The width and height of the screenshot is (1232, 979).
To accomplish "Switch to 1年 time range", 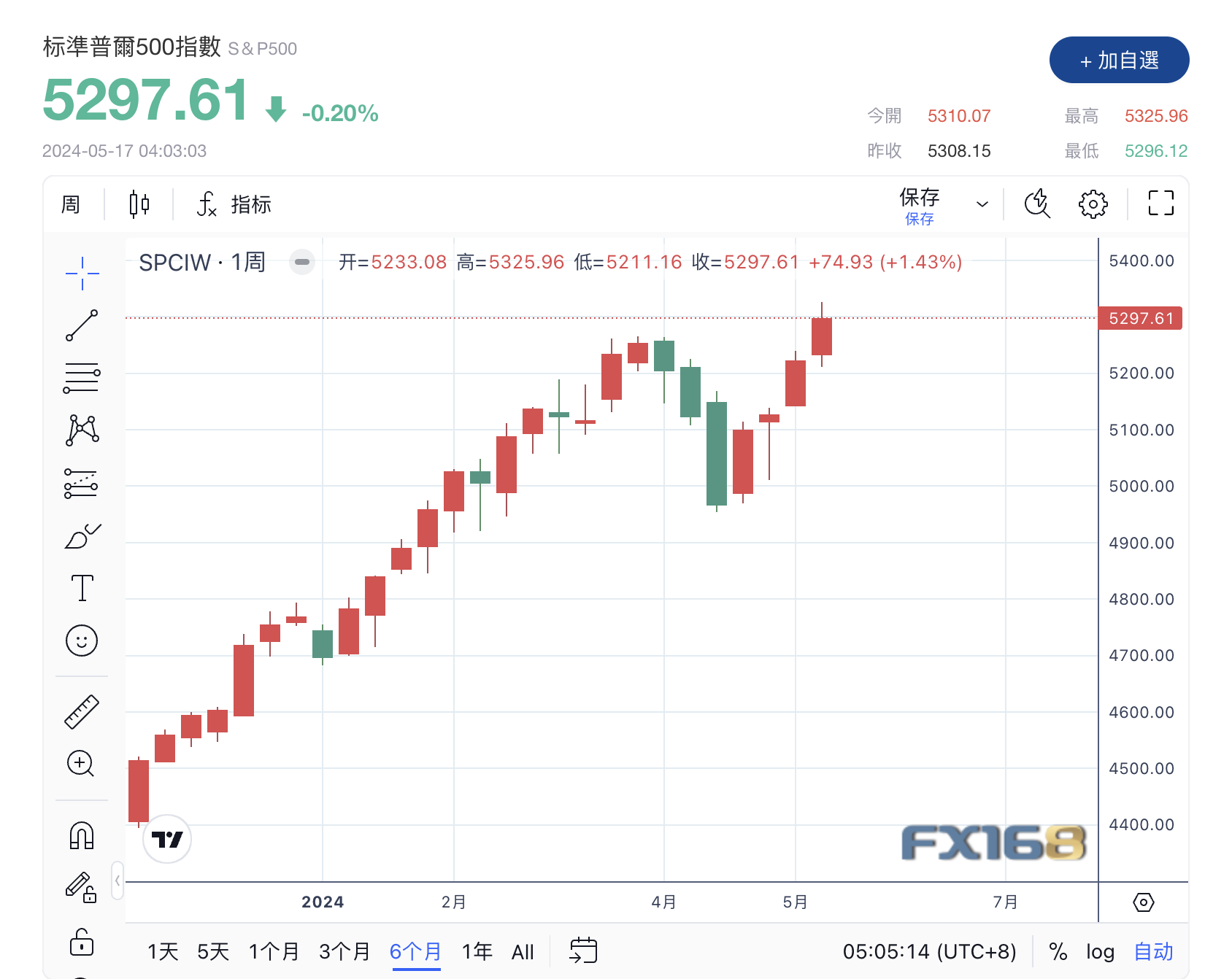I will point(477,951).
